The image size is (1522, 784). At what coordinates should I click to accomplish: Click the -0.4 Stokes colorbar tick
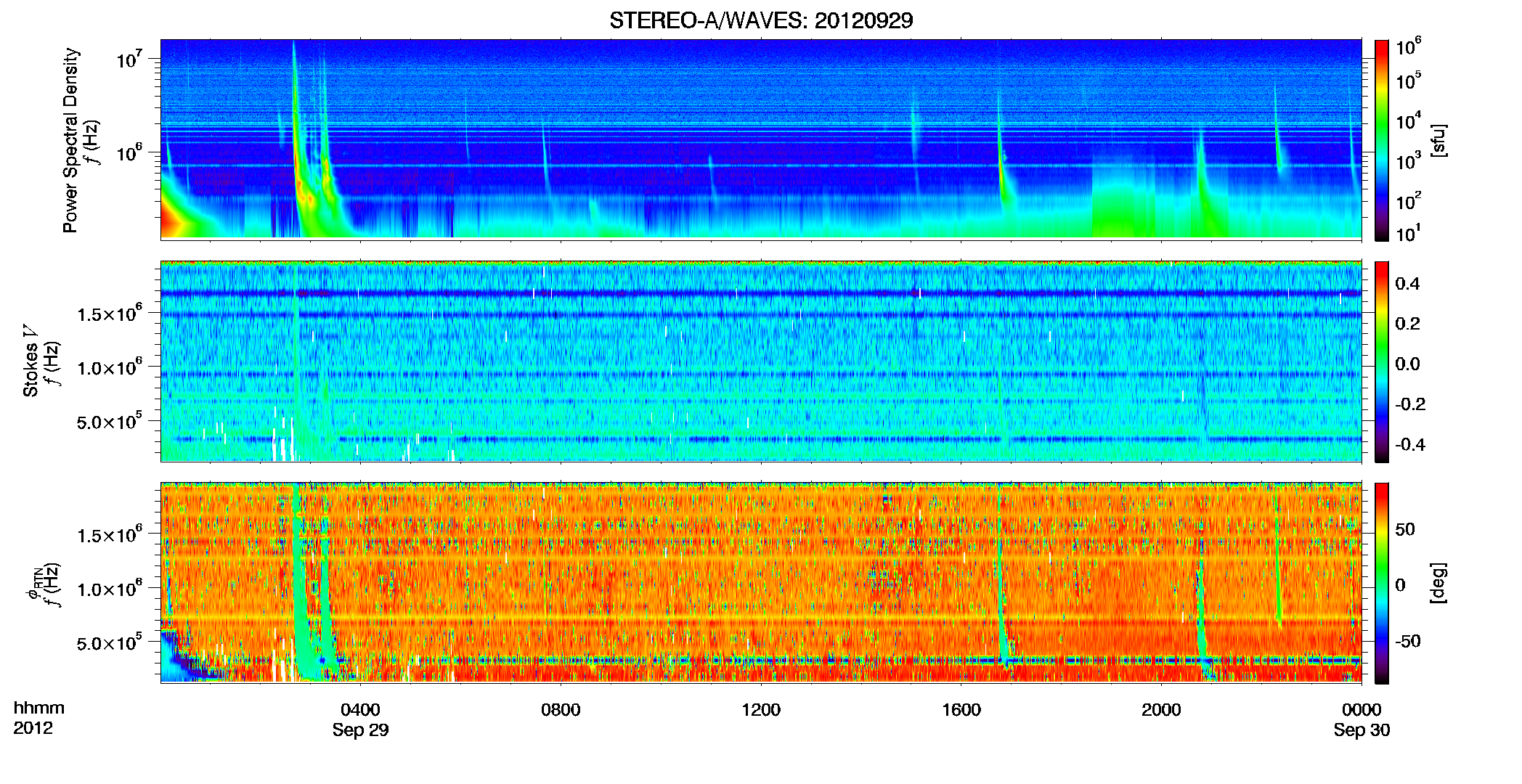pyautogui.click(x=1409, y=444)
